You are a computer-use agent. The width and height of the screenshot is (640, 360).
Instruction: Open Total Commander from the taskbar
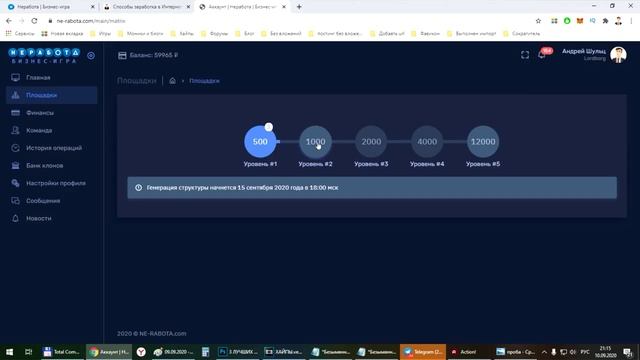click(x=62, y=352)
